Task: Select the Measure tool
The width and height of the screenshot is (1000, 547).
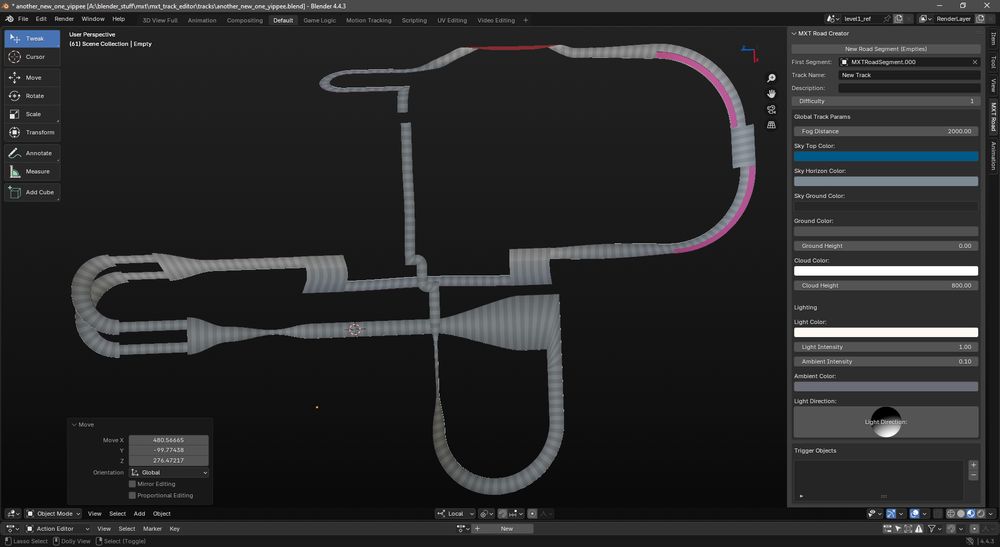Action: [32, 171]
